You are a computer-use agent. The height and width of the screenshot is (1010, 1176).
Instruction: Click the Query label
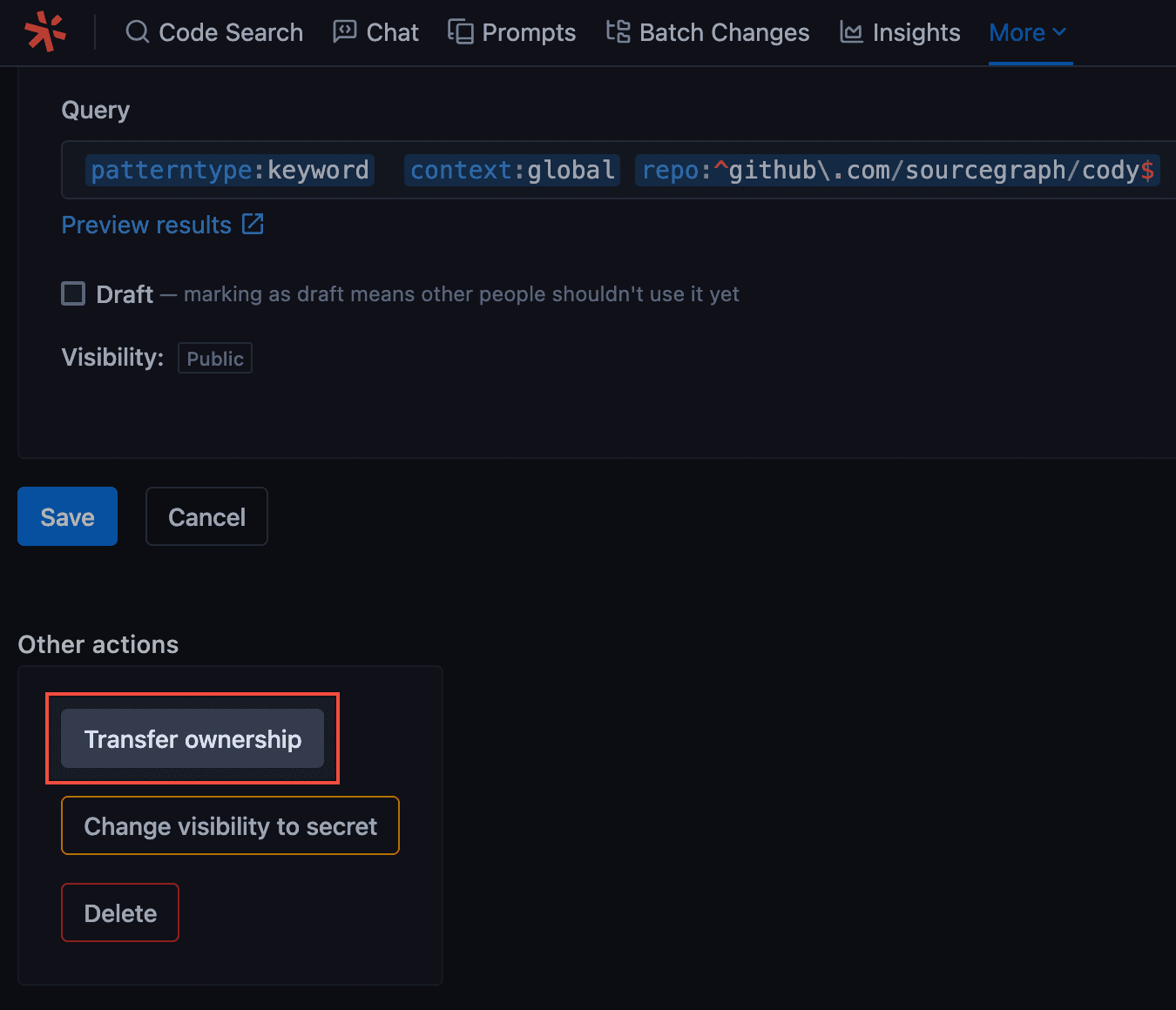pos(96,110)
